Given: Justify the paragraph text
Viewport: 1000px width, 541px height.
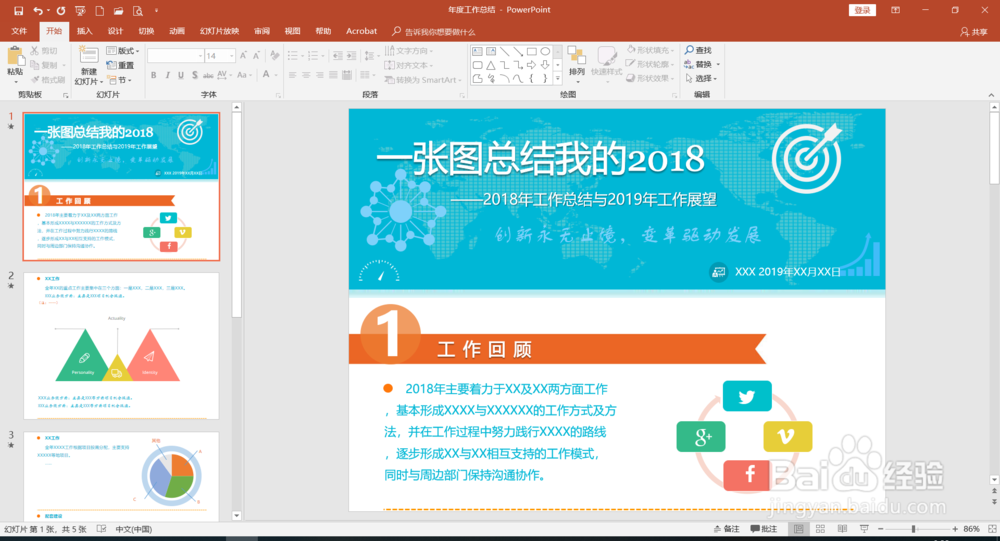Looking at the screenshot, I should (333, 75).
